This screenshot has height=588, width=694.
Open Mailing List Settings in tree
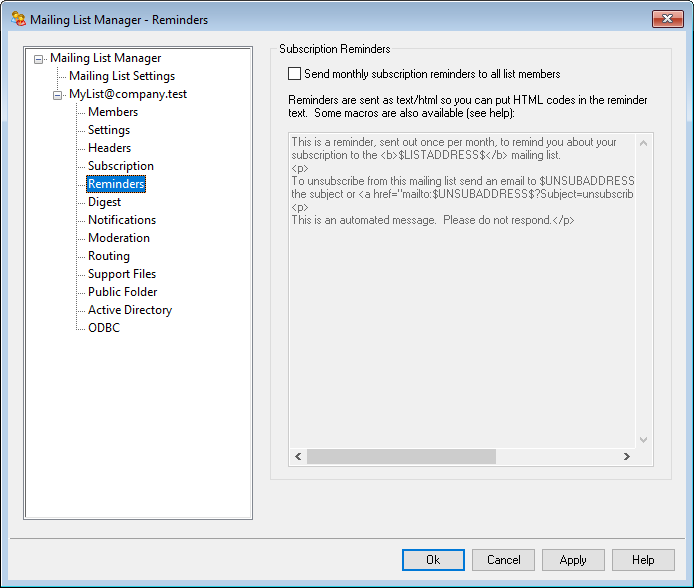[x=121, y=76]
